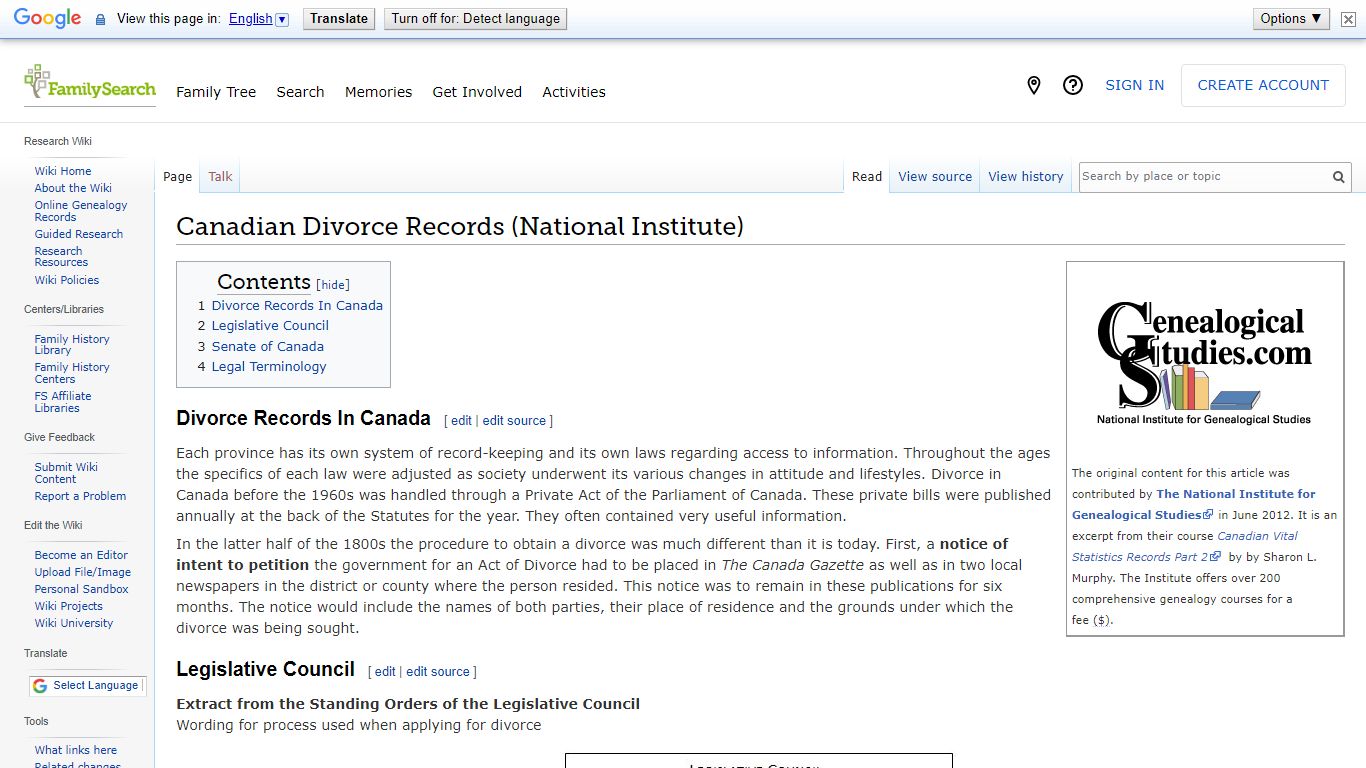
Task: Open the location pin icon in header
Action: click(x=1034, y=86)
